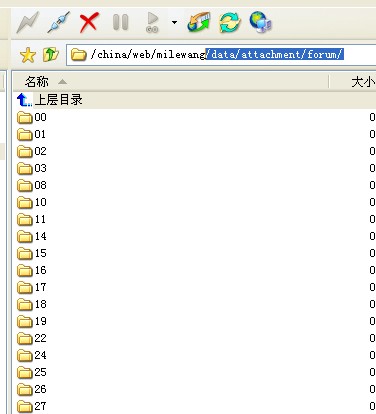This screenshot has width=376, height=414.
Task: Click the disconnect plug icon
Action: tap(58, 22)
